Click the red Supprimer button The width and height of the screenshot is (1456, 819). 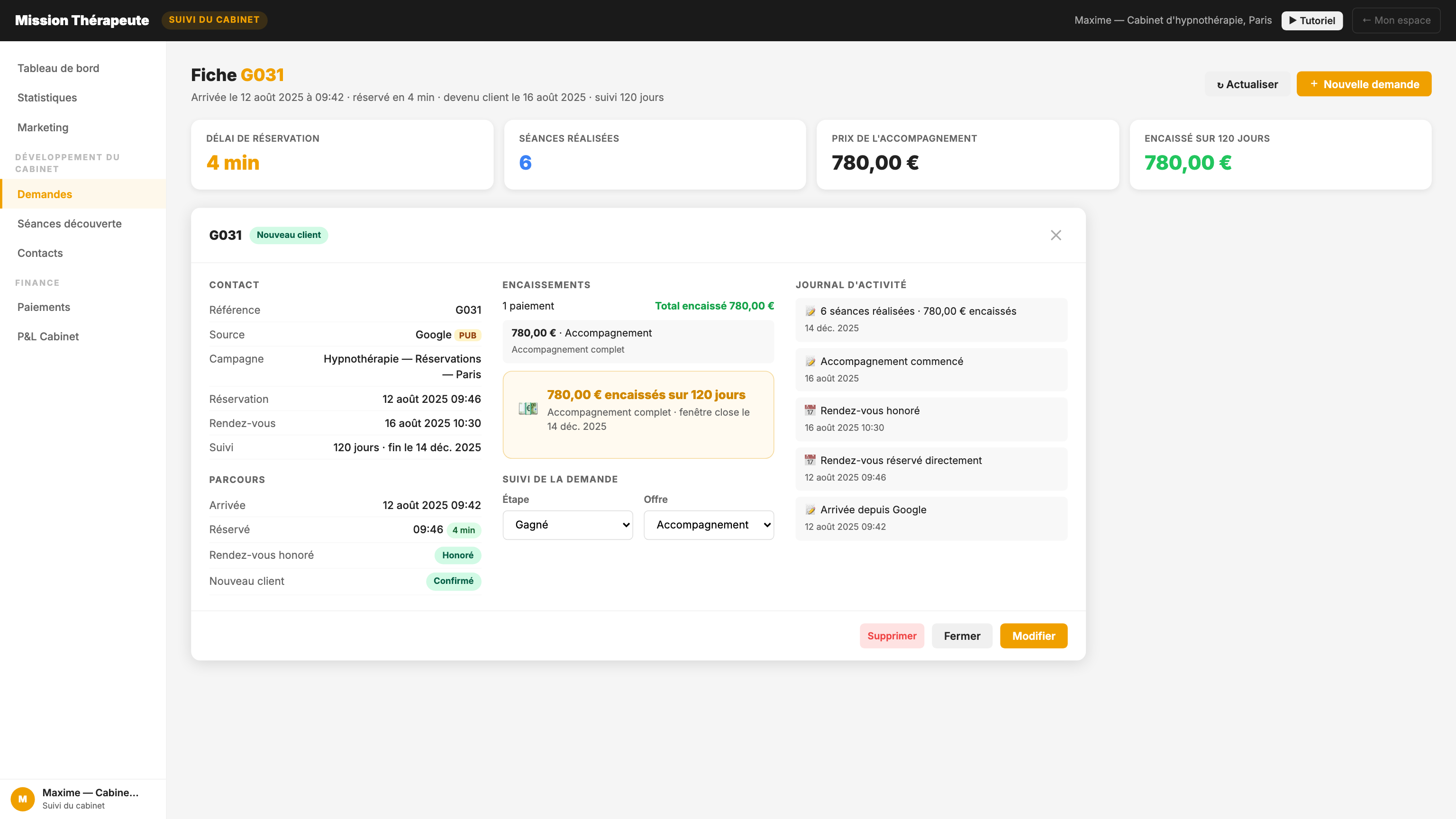pyautogui.click(x=892, y=636)
